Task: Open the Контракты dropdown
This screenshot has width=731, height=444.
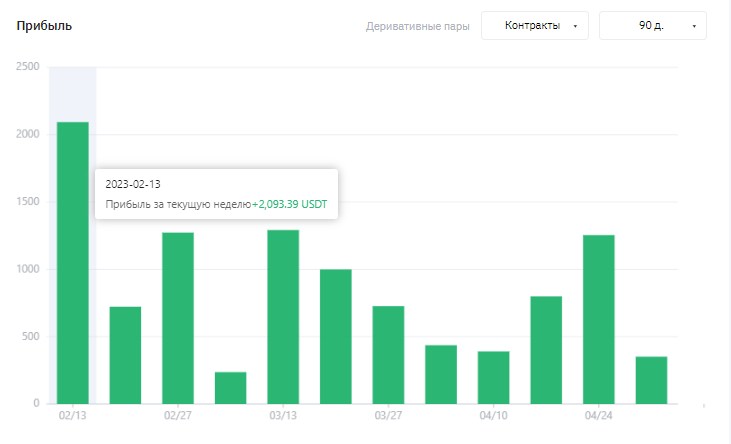Action: pyautogui.click(x=535, y=26)
